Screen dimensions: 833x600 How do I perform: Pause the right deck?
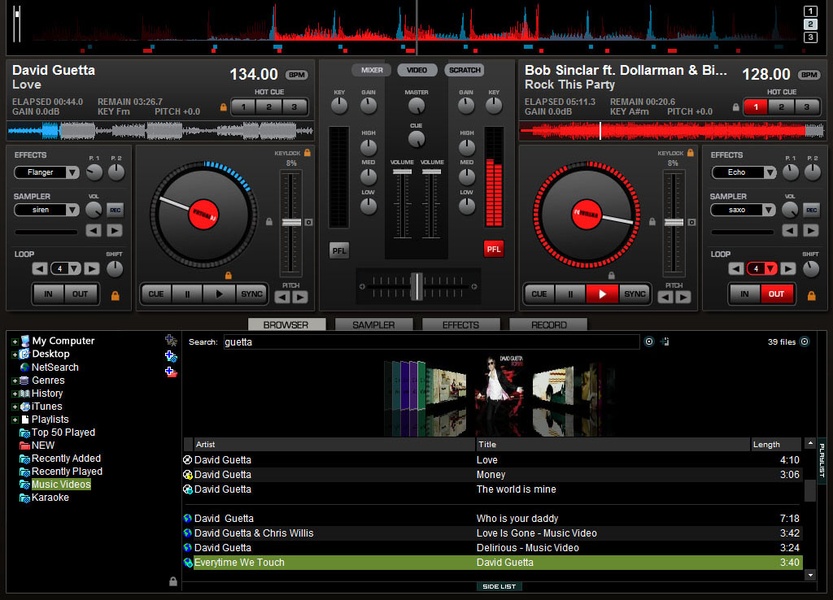570,294
